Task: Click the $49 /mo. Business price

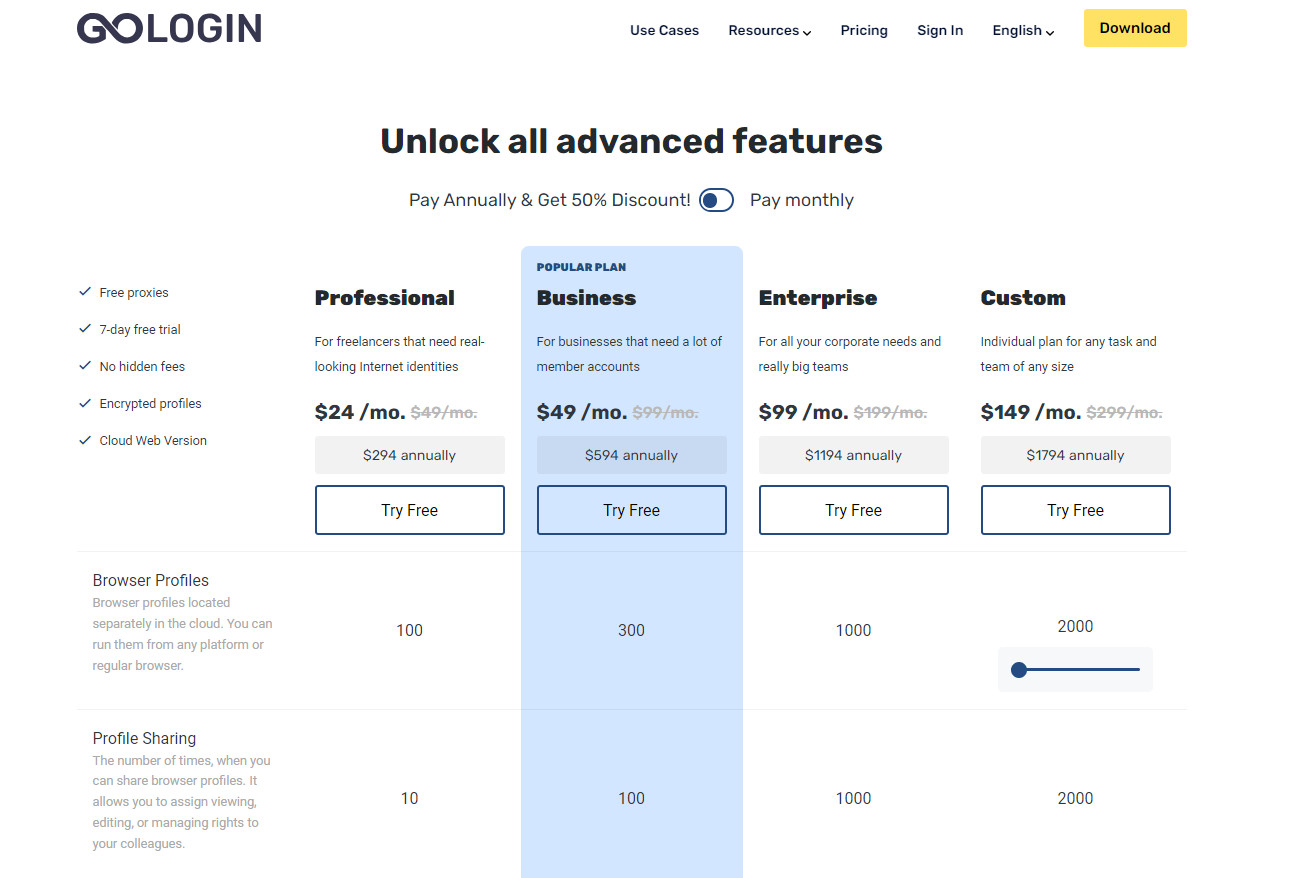Action: 582,412
